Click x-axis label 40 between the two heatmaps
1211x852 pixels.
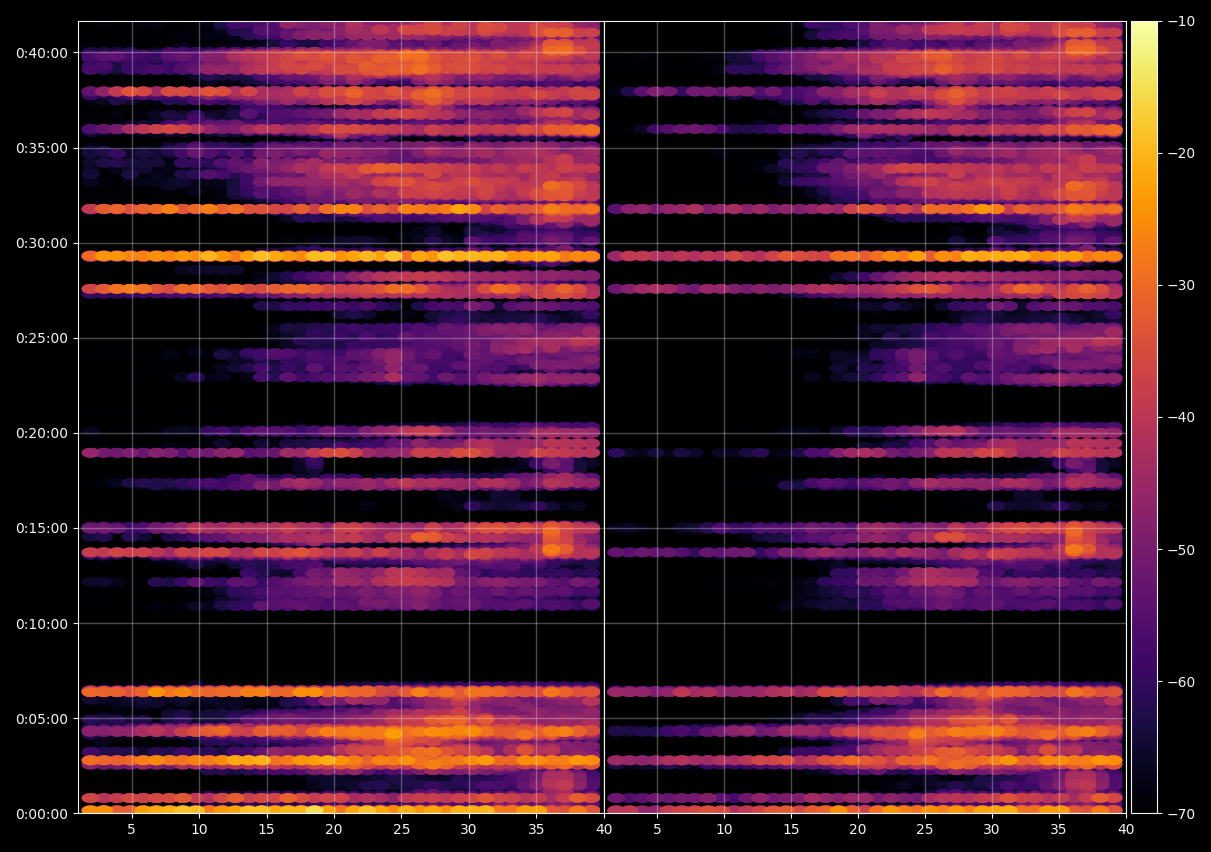coord(604,830)
